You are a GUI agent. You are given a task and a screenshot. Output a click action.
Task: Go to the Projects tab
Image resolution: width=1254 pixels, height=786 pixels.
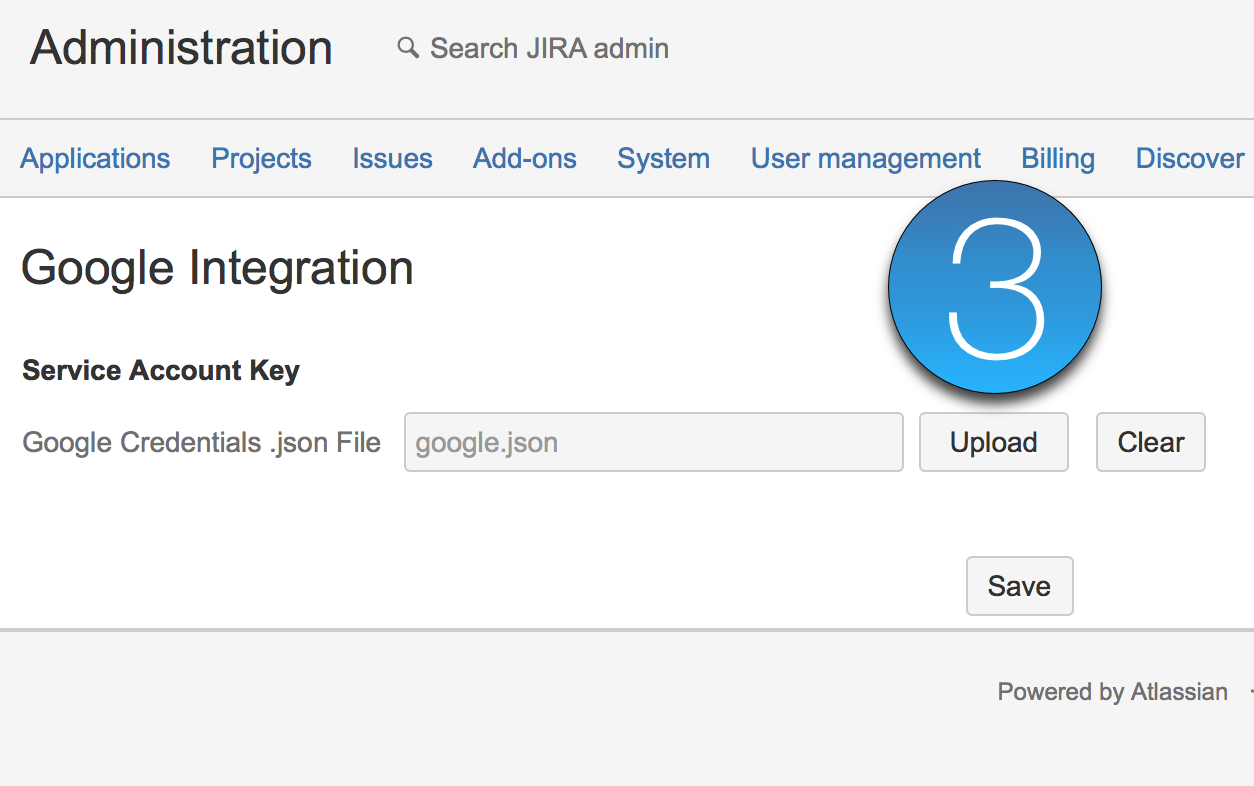pos(261,158)
